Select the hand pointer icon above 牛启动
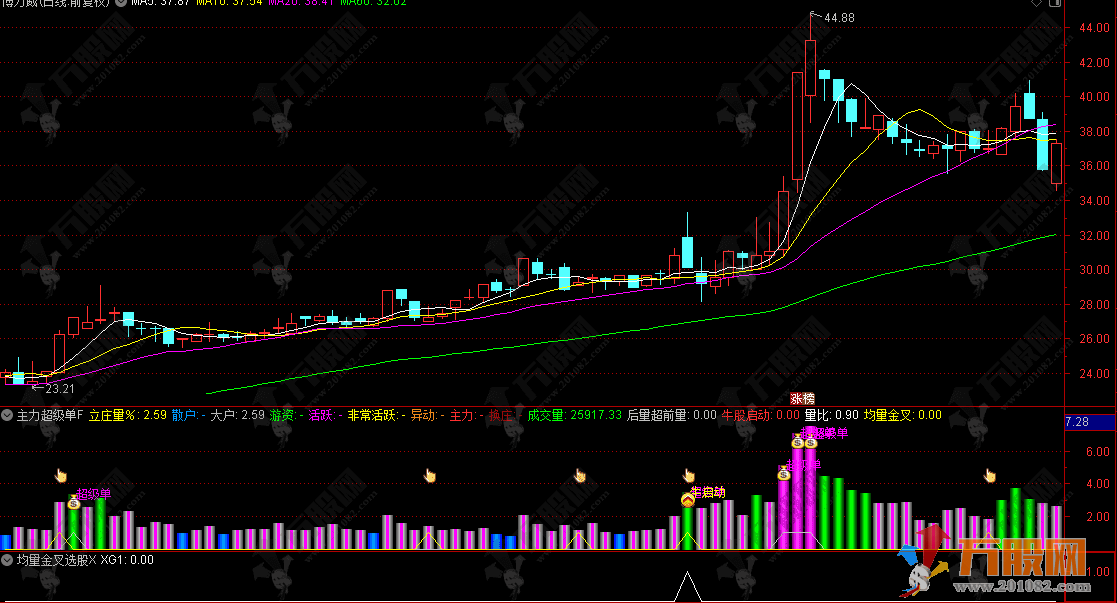The height and width of the screenshot is (603, 1117). (688, 475)
